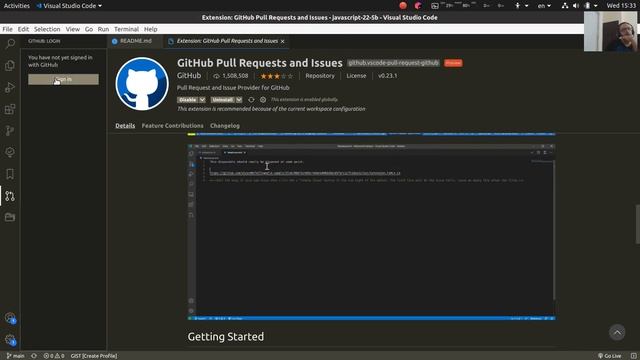Screen dimensions: 640x360
Task: Click the Sign in button
Action: tap(63, 79)
